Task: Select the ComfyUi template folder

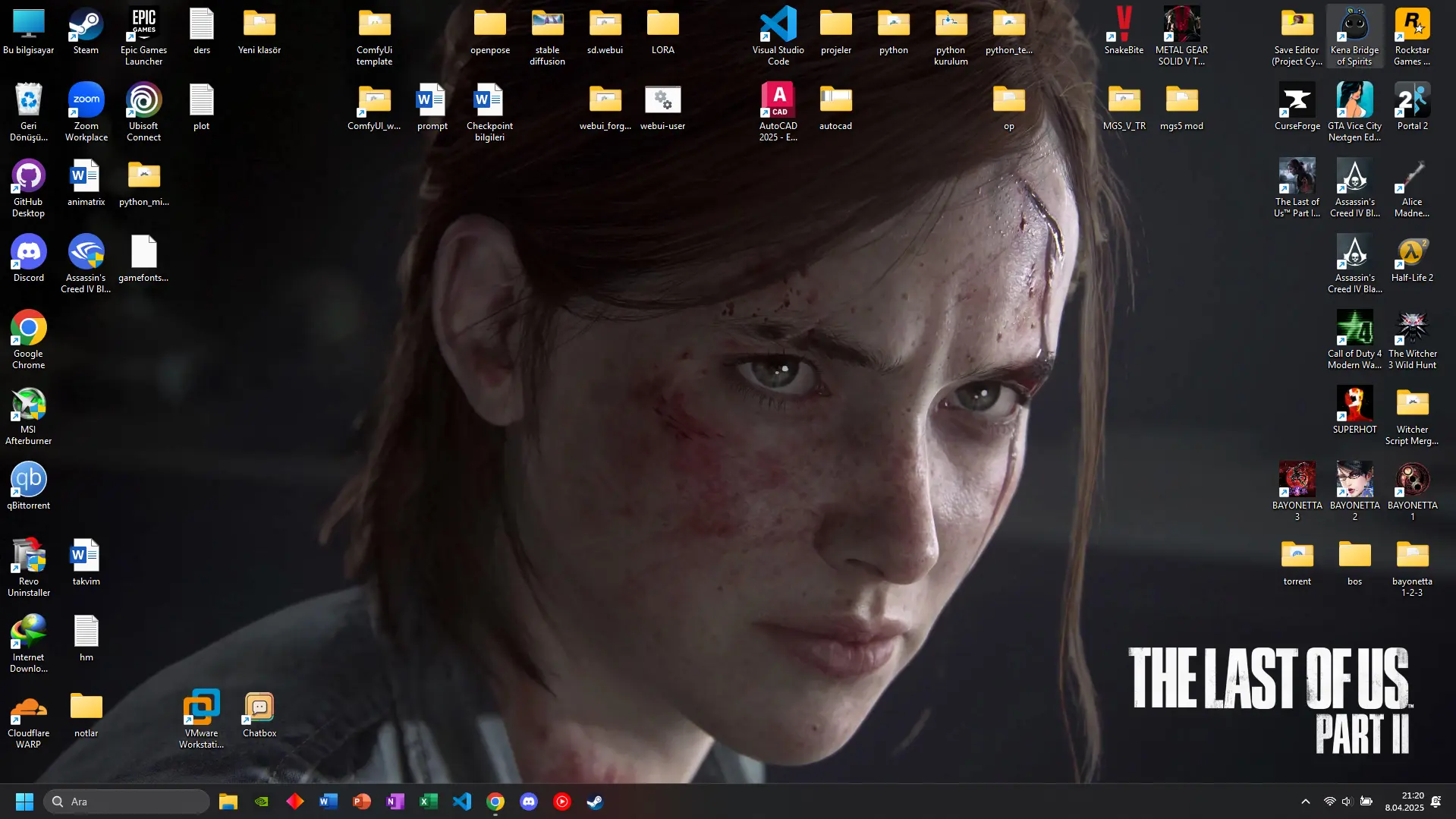Action: 375,37
